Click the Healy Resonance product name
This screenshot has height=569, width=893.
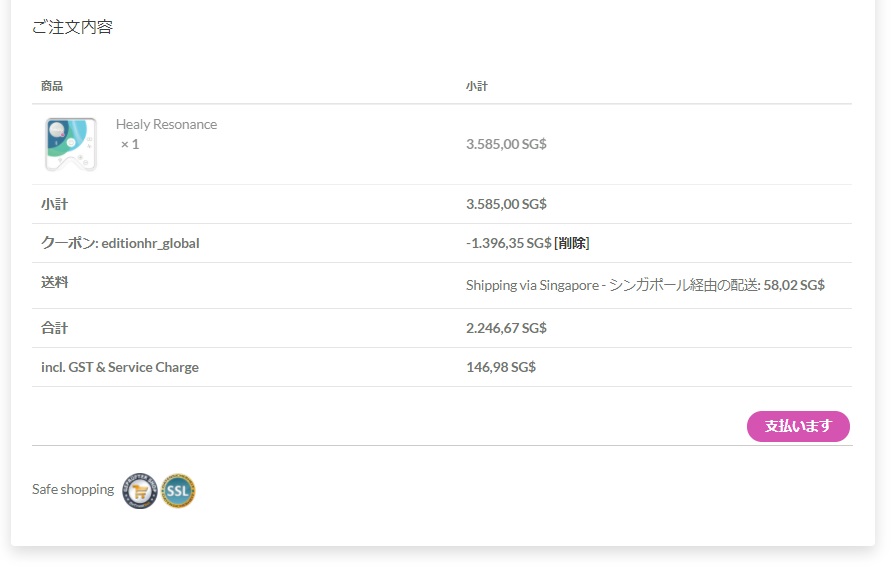point(166,124)
